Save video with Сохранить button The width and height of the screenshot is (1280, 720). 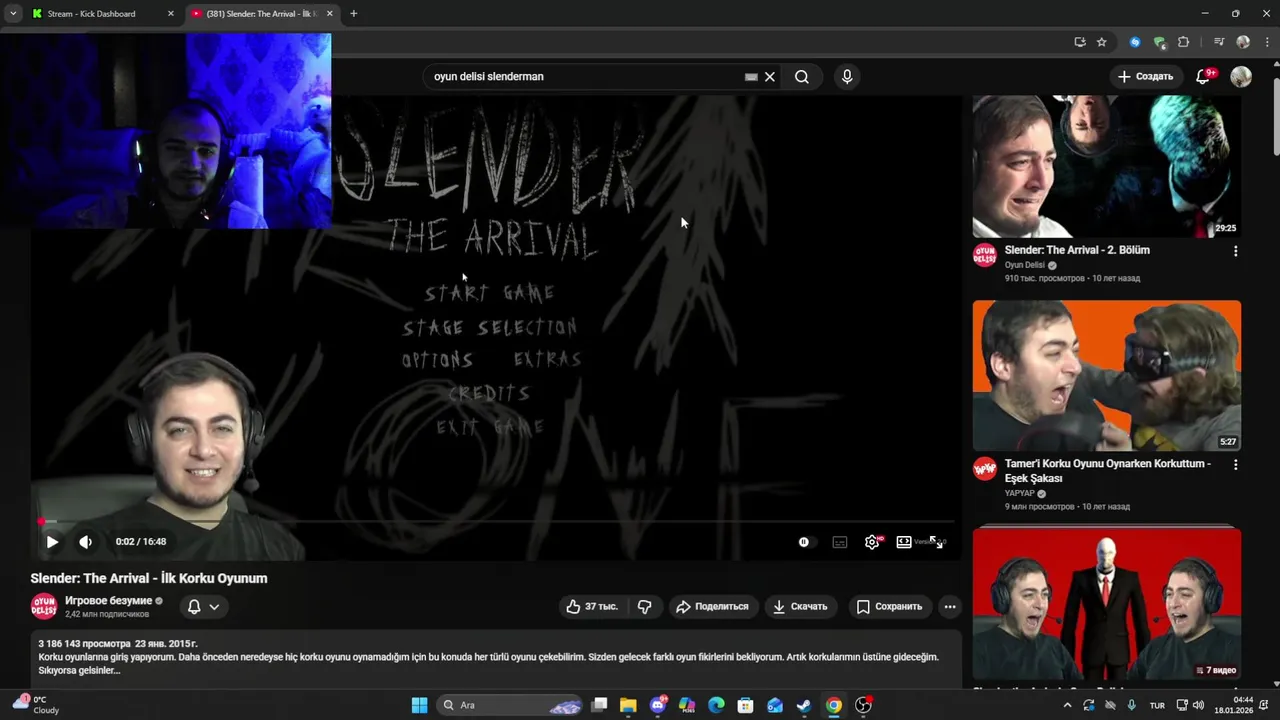889,607
